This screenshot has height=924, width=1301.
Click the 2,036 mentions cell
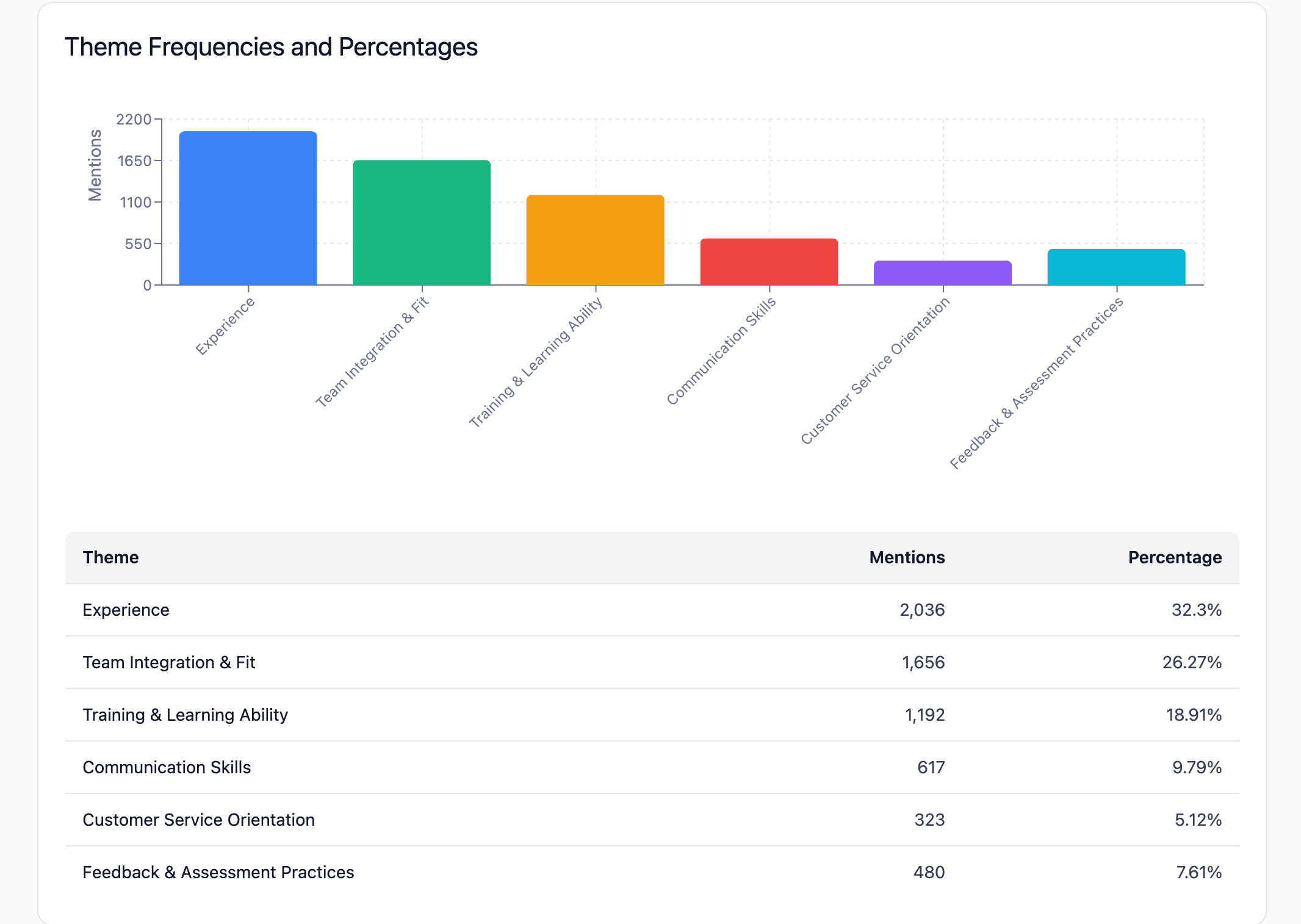(x=922, y=610)
